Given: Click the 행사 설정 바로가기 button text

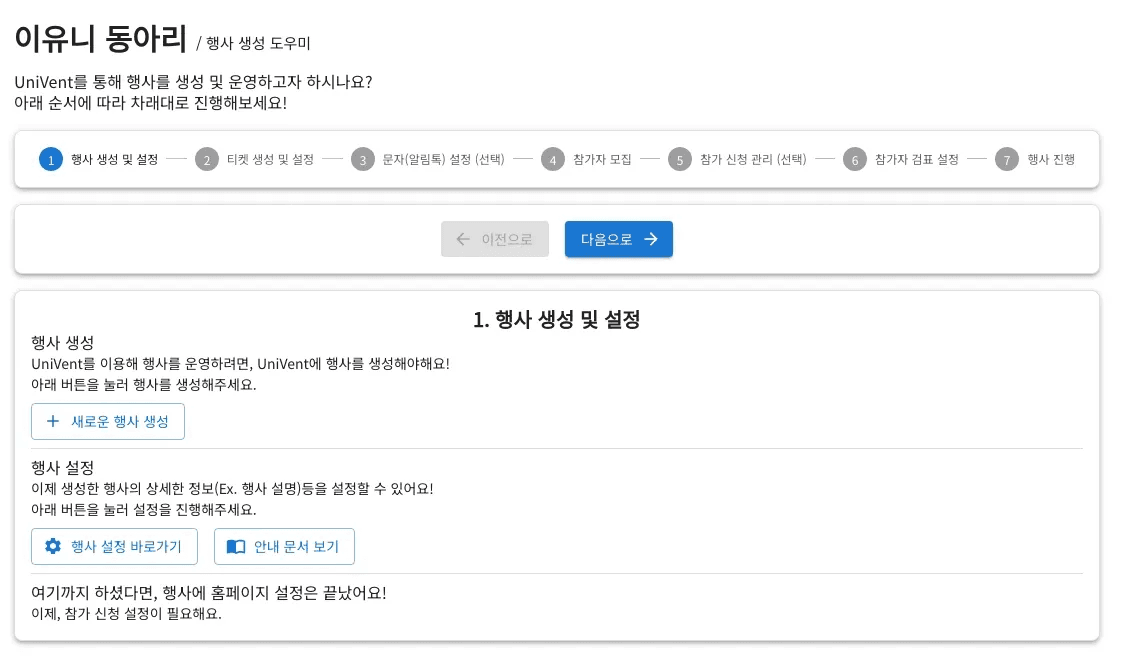Looking at the screenshot, I should pyautogui.click(x=126, y=547).
